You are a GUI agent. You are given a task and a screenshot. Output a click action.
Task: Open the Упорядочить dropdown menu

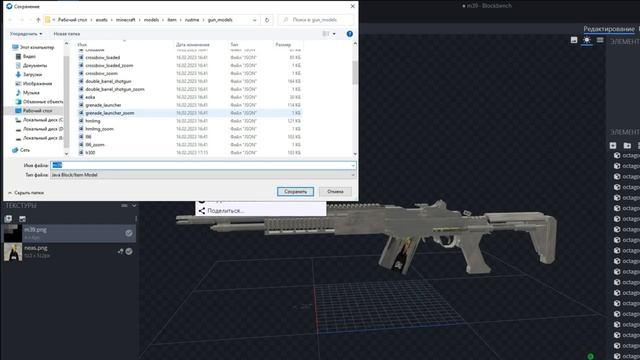click(26, 34)
